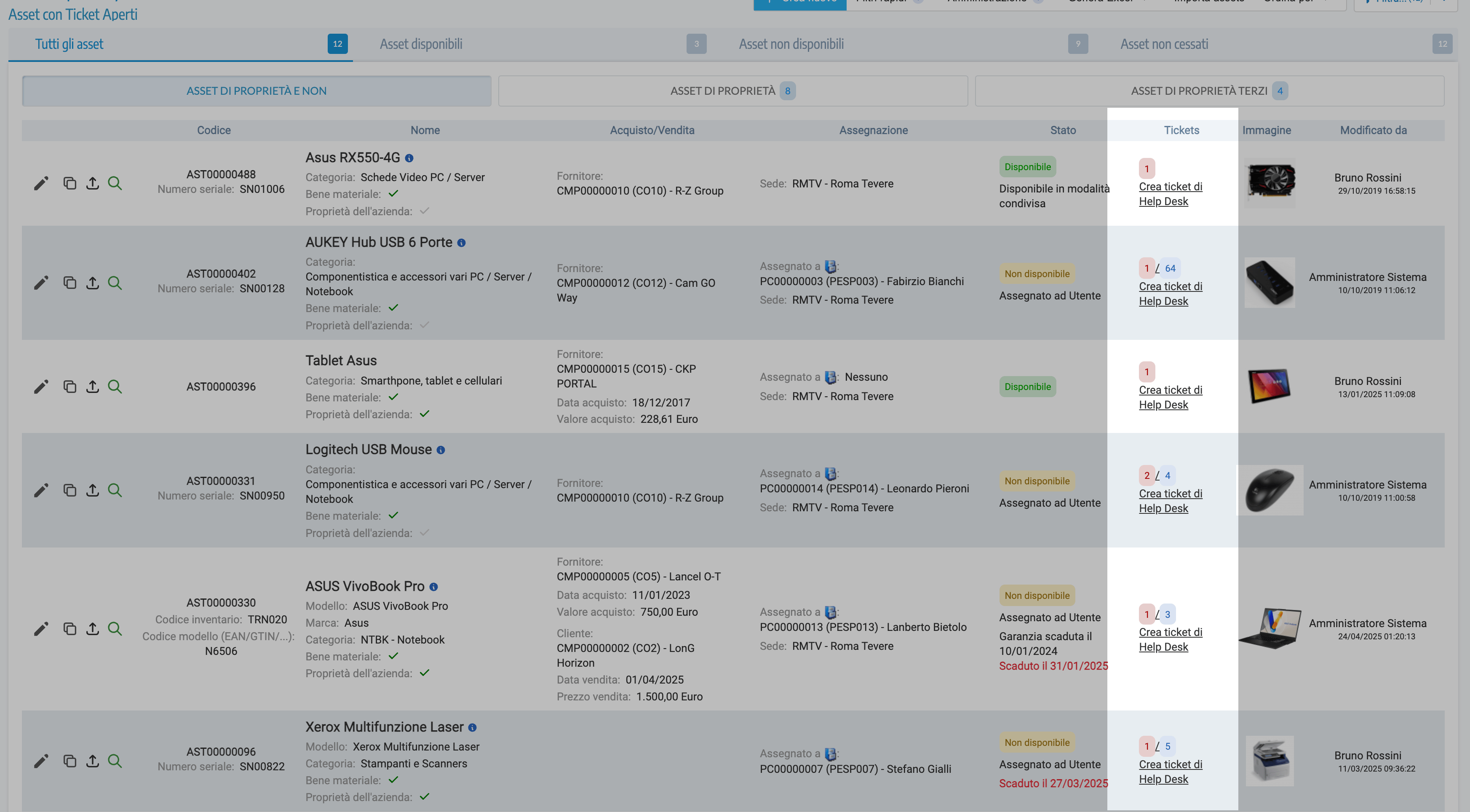Viewport: 1470px width, 812px height.
Task: Click the upload icon for Tablet Asus
Action: pos(92,386)
